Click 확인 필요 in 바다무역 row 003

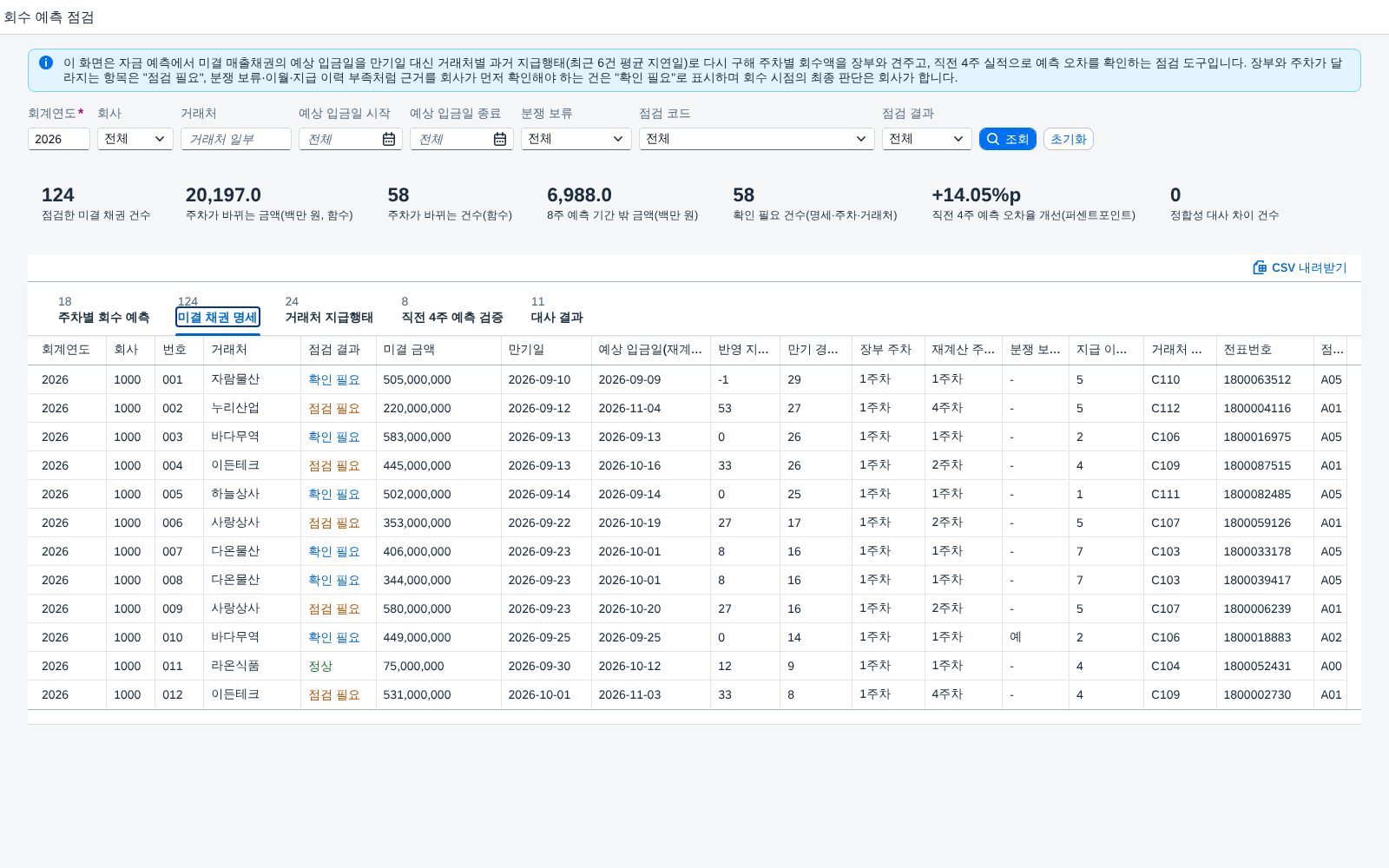coord(334,437)
